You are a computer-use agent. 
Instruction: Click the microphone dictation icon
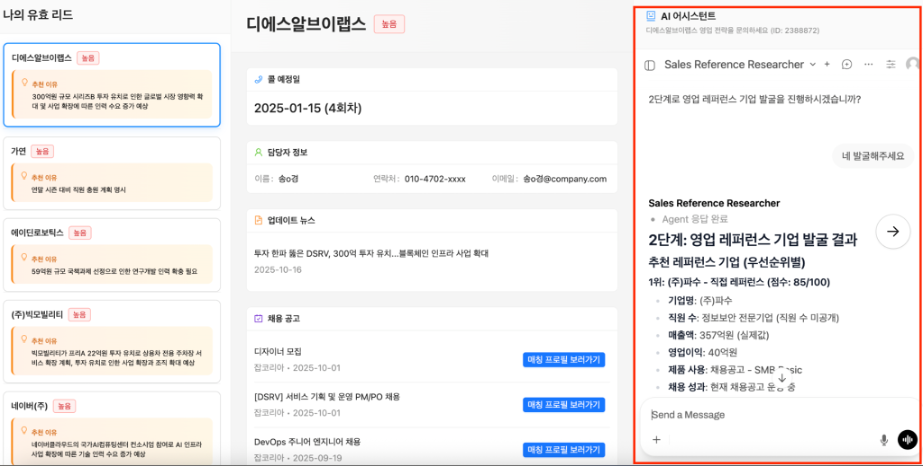[884, 439]
